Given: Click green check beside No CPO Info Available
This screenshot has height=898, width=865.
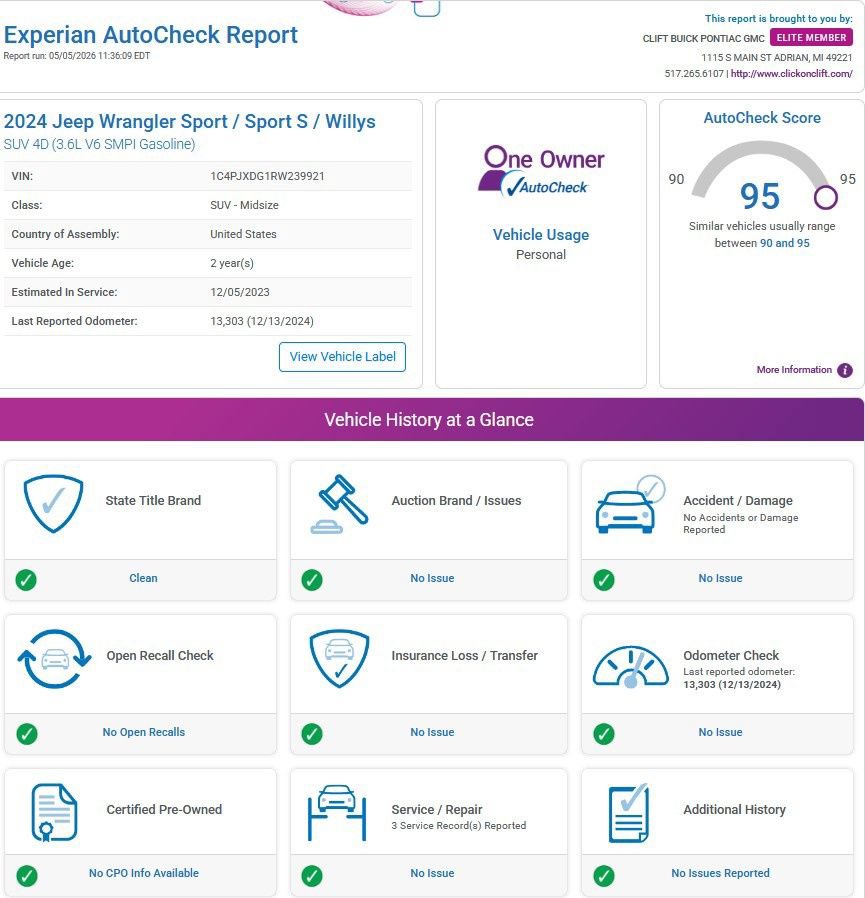Looking at the screenshot, I should point(27,875).
